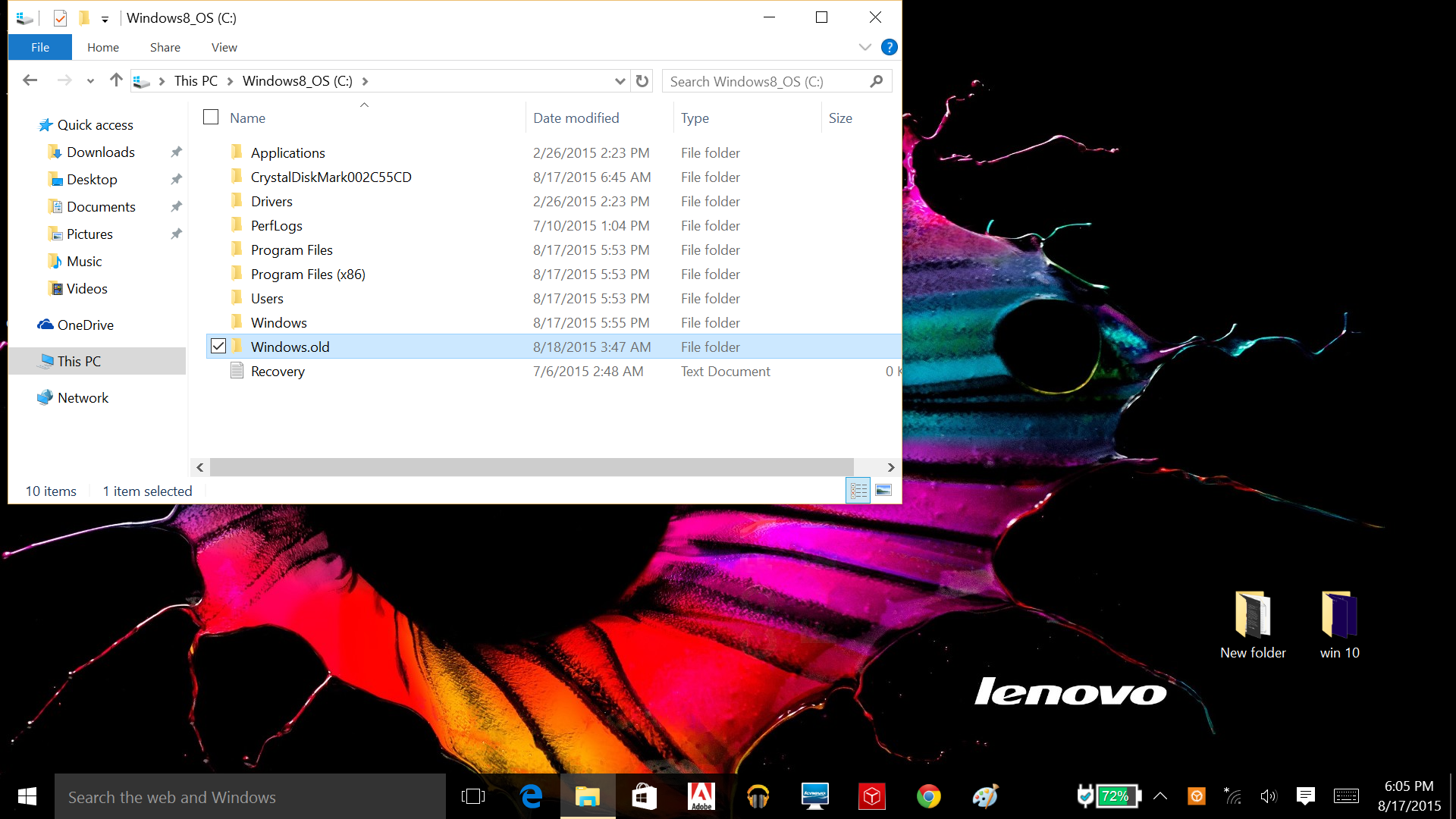Click the New folder quick access toolbar icon

84,17
